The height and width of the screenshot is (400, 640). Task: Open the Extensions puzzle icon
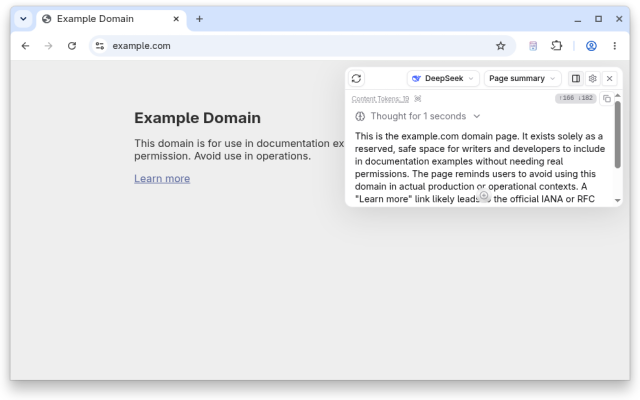(x=556, y=46)
